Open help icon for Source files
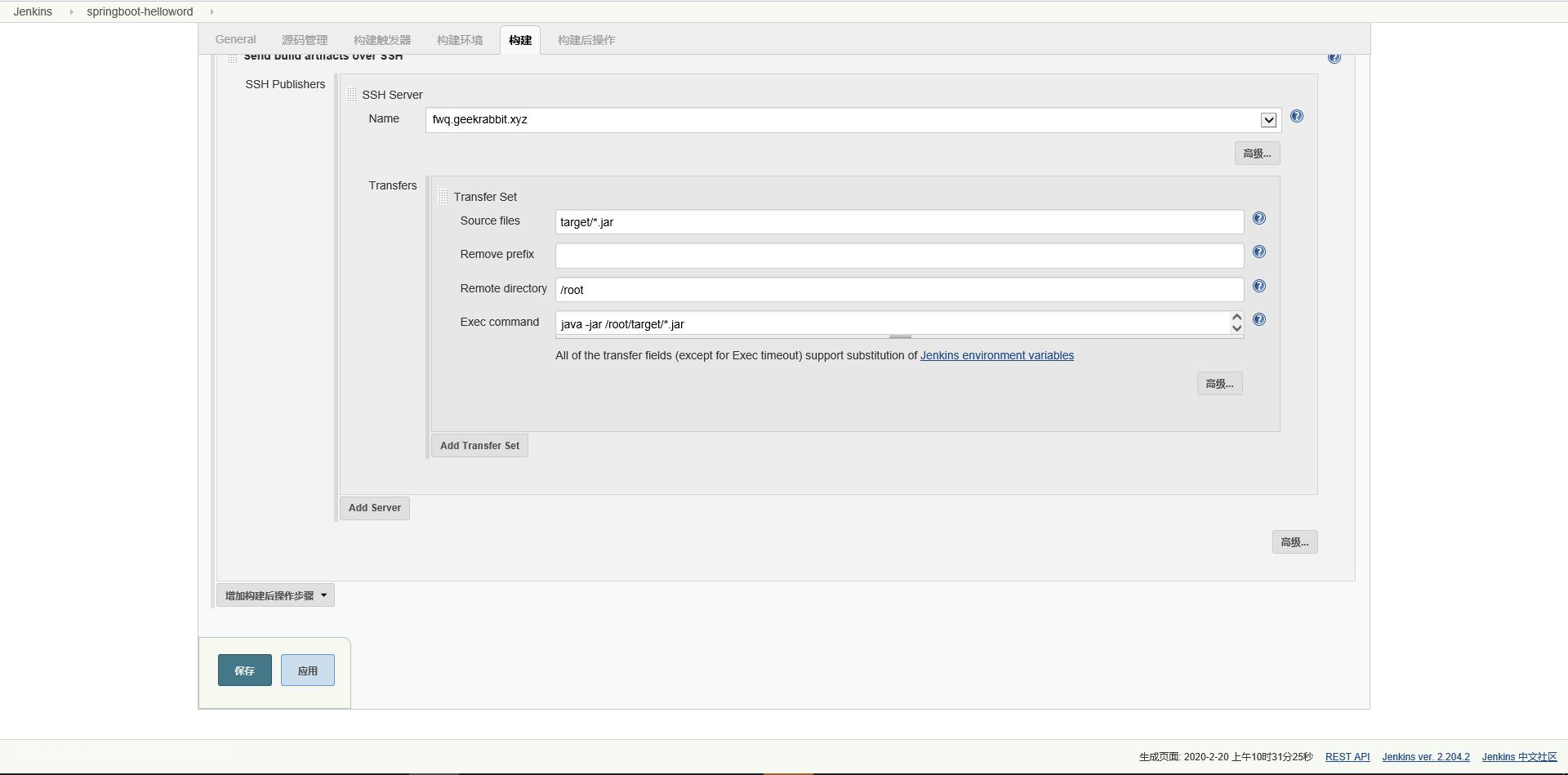Screen dimensions: 1568x775 click(x=1258, y=219)
